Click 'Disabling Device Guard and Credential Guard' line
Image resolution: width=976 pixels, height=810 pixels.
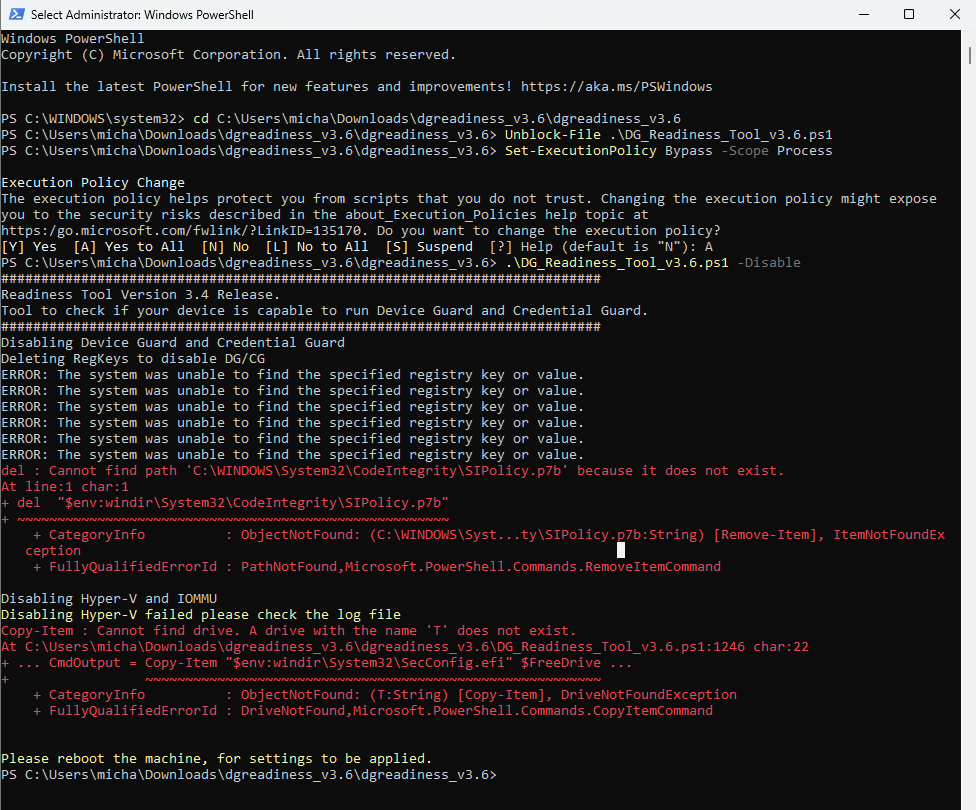point(172,342)
